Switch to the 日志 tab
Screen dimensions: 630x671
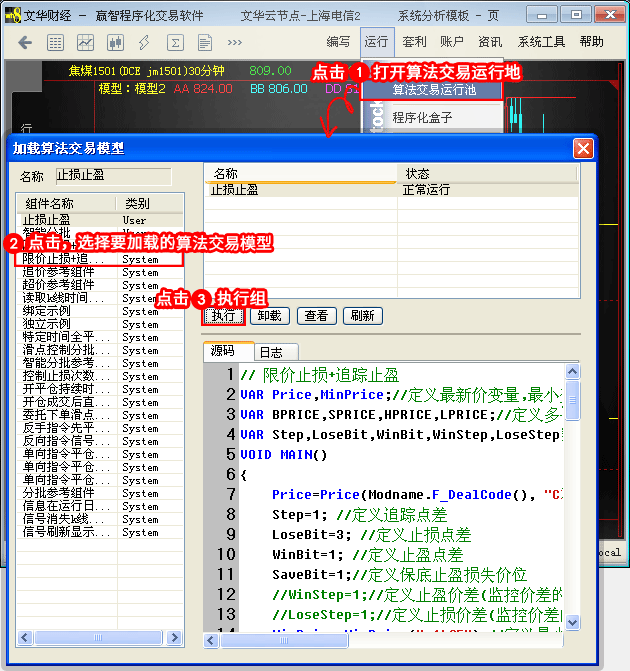(x=270, y=352)
